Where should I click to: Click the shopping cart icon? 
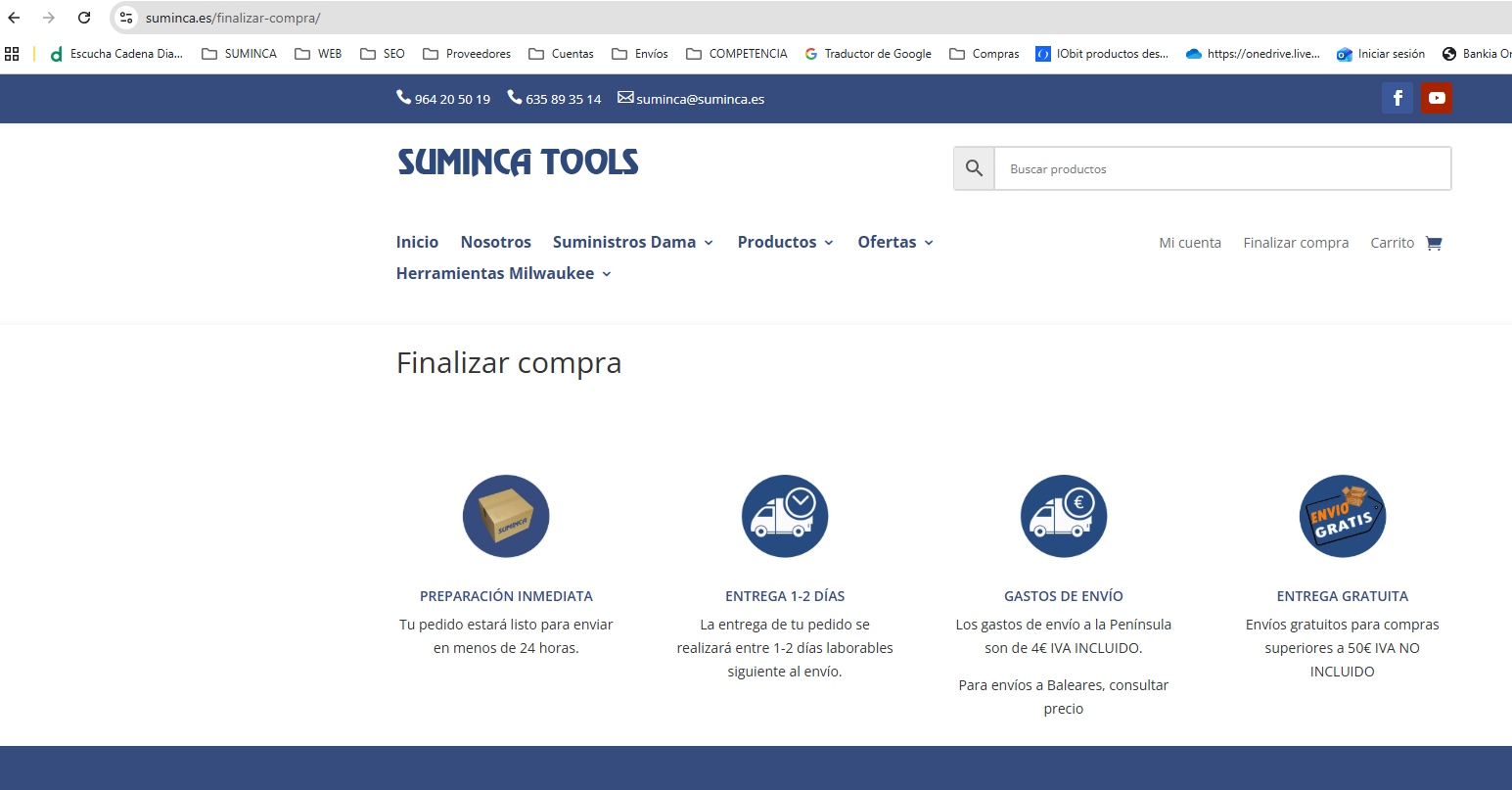(1434, 243)
